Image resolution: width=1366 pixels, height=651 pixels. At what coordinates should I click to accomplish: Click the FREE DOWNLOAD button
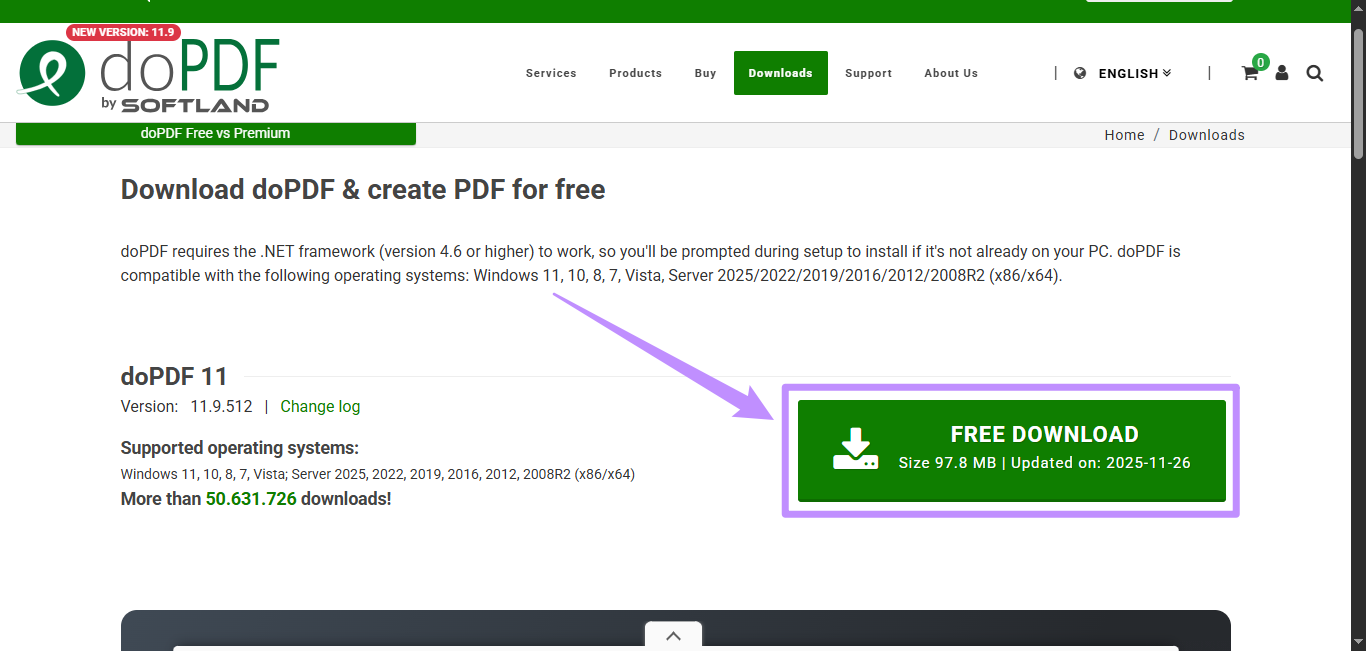click(x=1012, y=450)
